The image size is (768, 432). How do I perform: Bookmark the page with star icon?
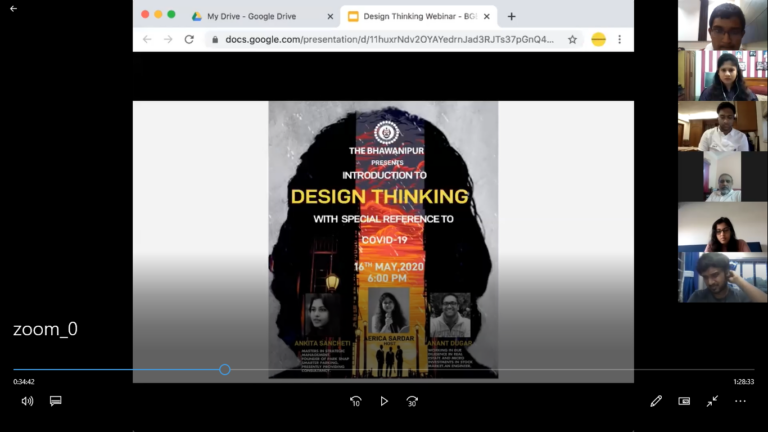tap(572, 40)
